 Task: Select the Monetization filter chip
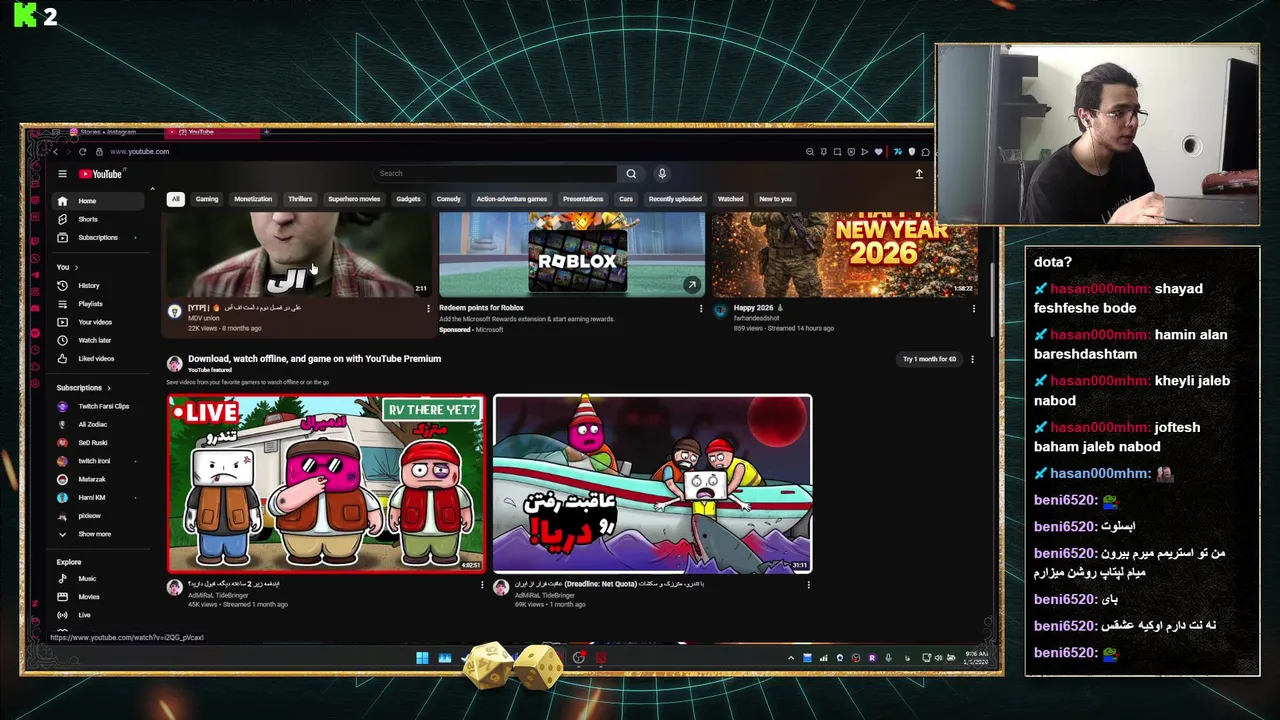pos(253,199)
